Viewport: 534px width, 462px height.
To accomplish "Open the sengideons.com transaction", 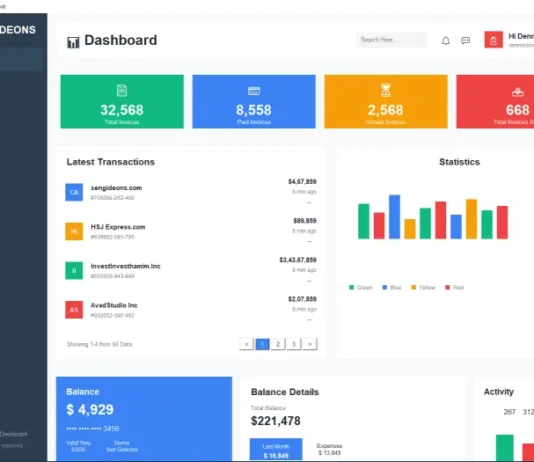I will [x=116, y=188].
